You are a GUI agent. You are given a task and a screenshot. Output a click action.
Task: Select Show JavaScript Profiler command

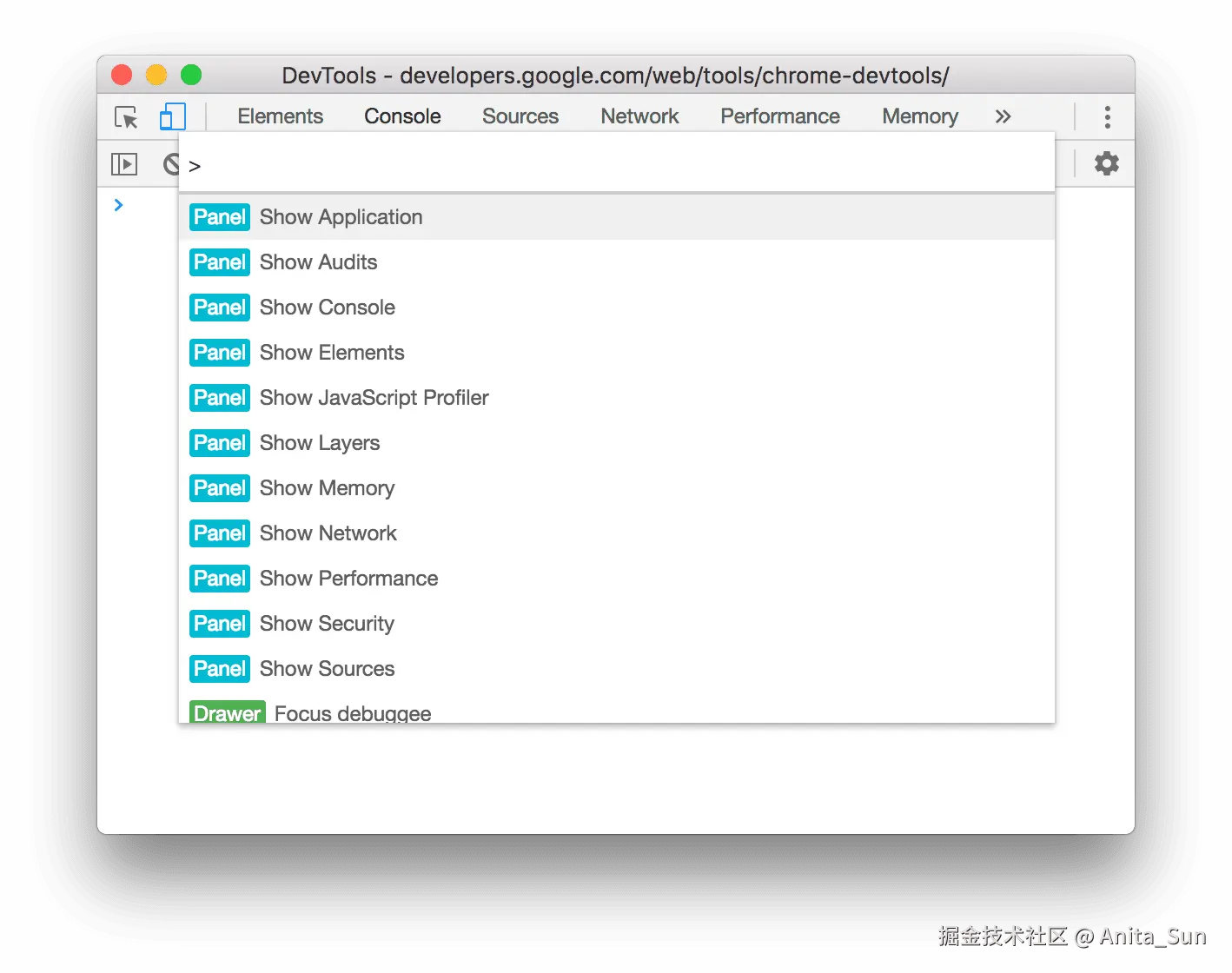click(x=617, y=398)
